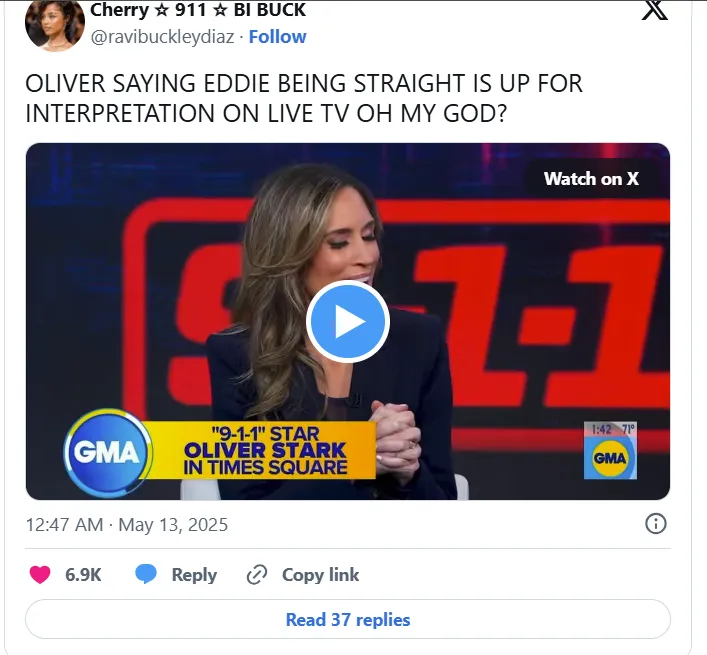Open the 12:47 AM May 13, 2025 timestamp
This screenshot has height=655, width=707.
point(127,525)
